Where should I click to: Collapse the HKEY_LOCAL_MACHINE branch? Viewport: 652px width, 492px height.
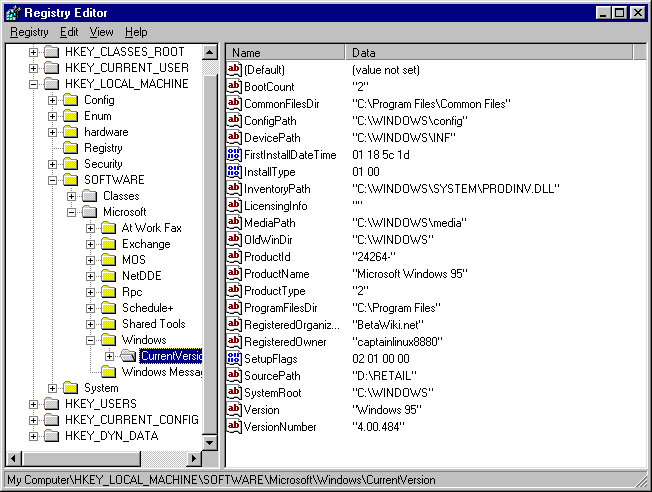click(33, 84)
